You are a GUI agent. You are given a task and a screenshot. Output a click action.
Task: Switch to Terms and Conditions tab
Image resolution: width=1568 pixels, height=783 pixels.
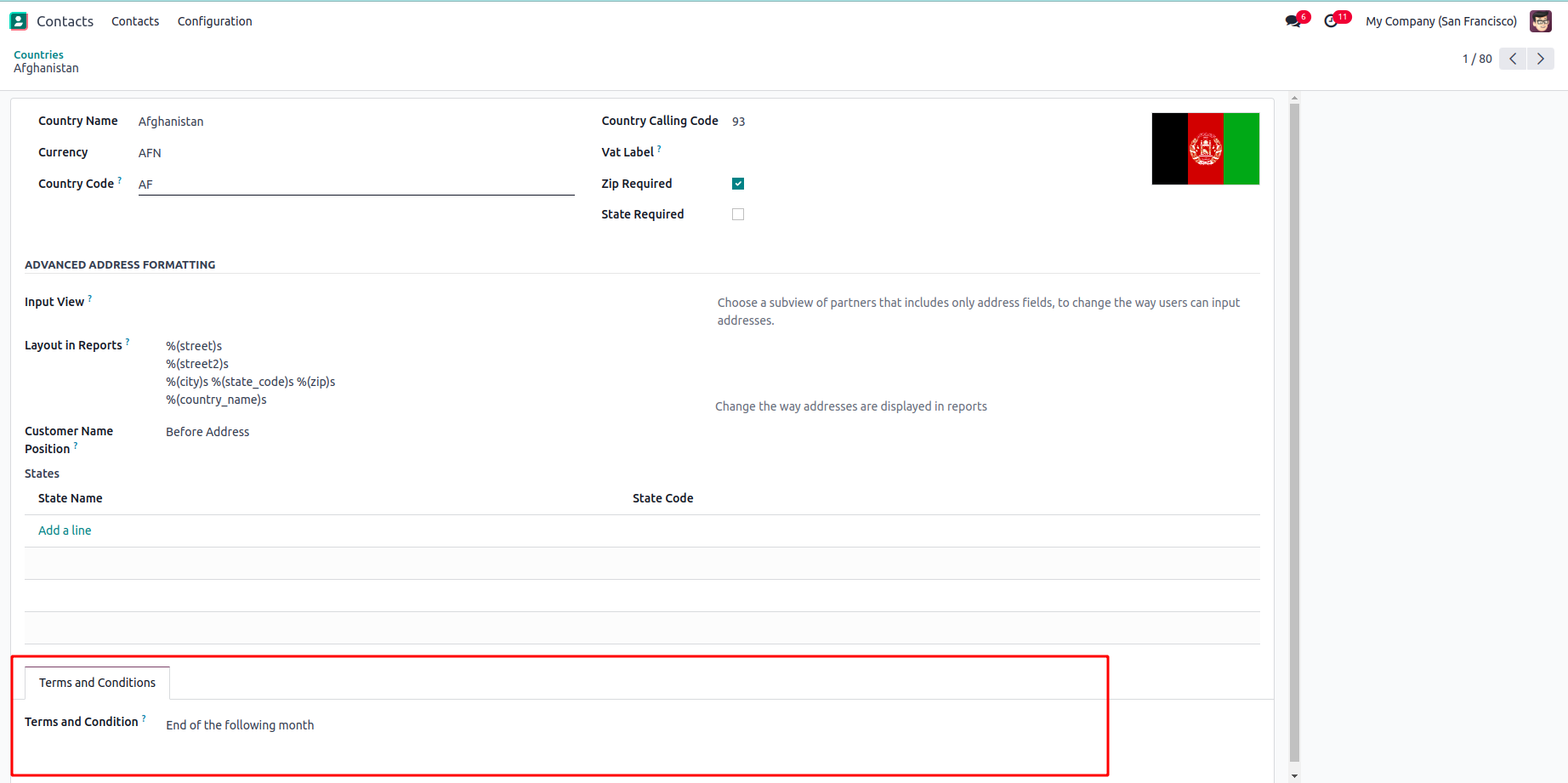pos(97,683)
